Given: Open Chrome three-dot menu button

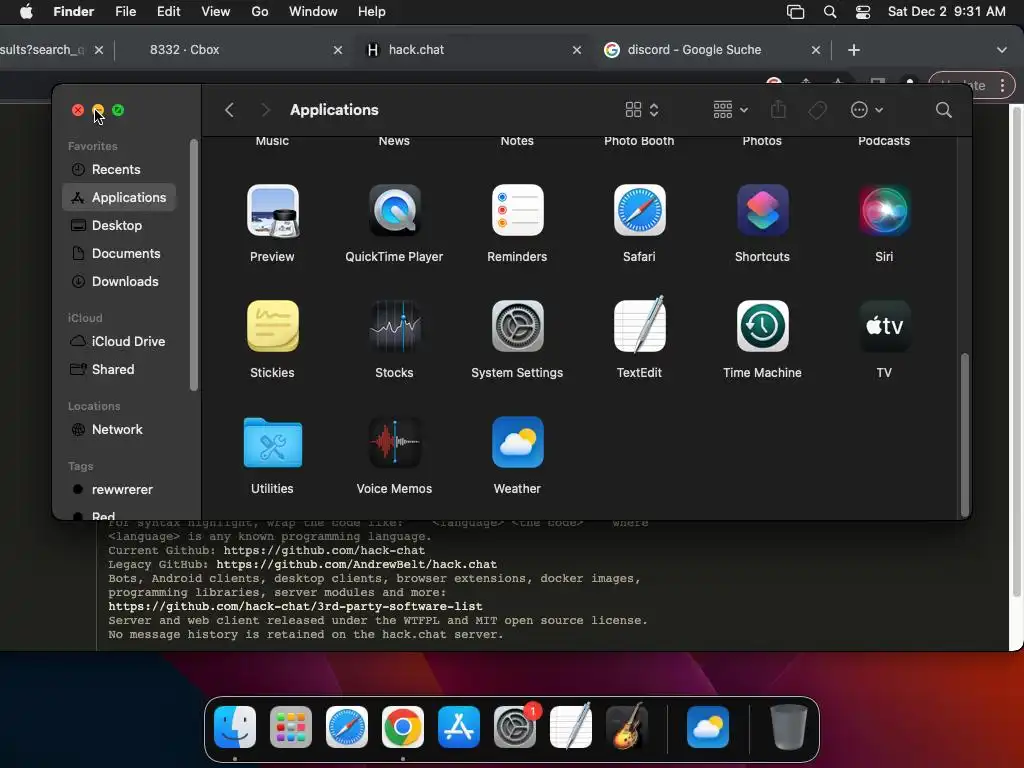Looking at the screenshot, I should tap(1002, 85).
